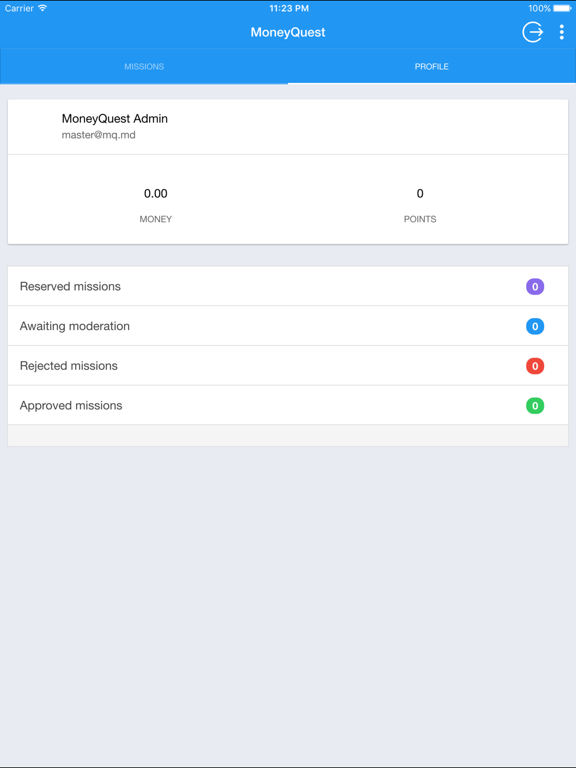Open the Approved missions row
The image size is (576, 768).
coord(288,406)
